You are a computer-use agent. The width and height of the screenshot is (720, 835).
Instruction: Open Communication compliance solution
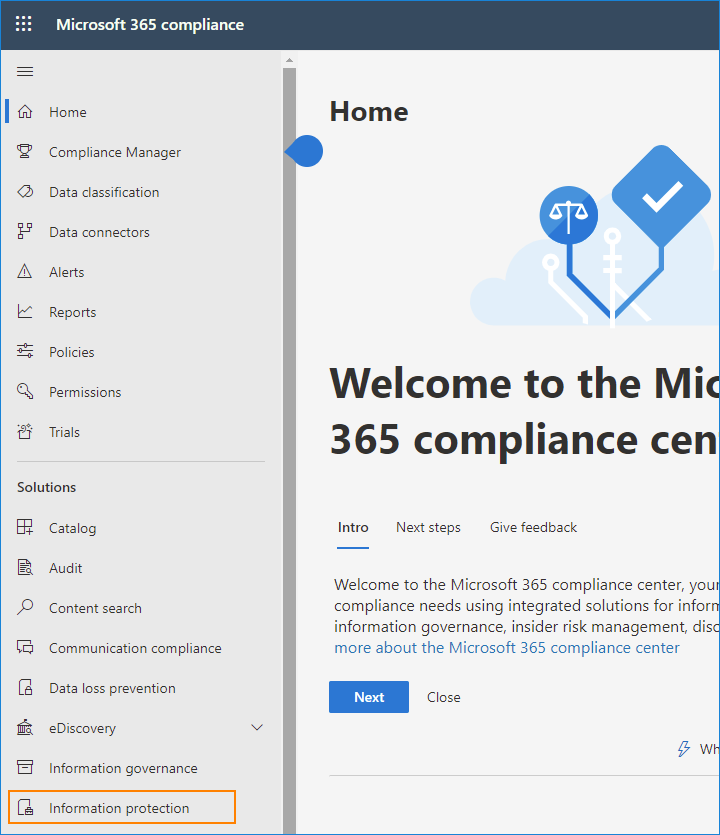[135, 648]
